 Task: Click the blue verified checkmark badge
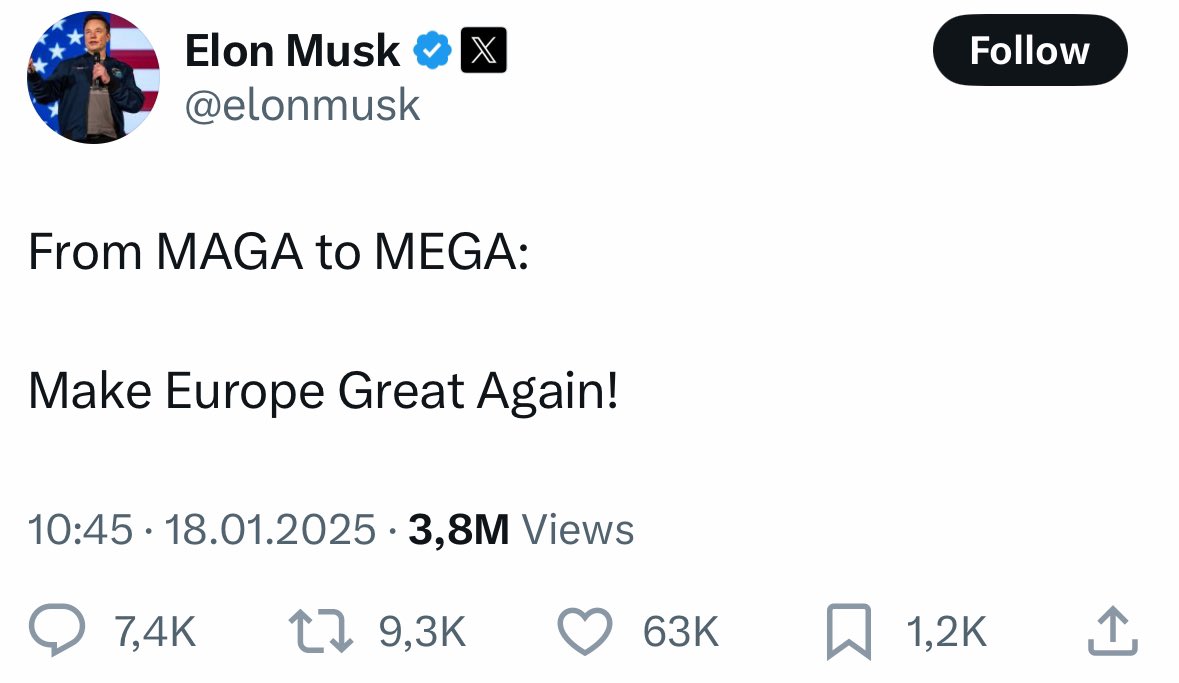432,51
